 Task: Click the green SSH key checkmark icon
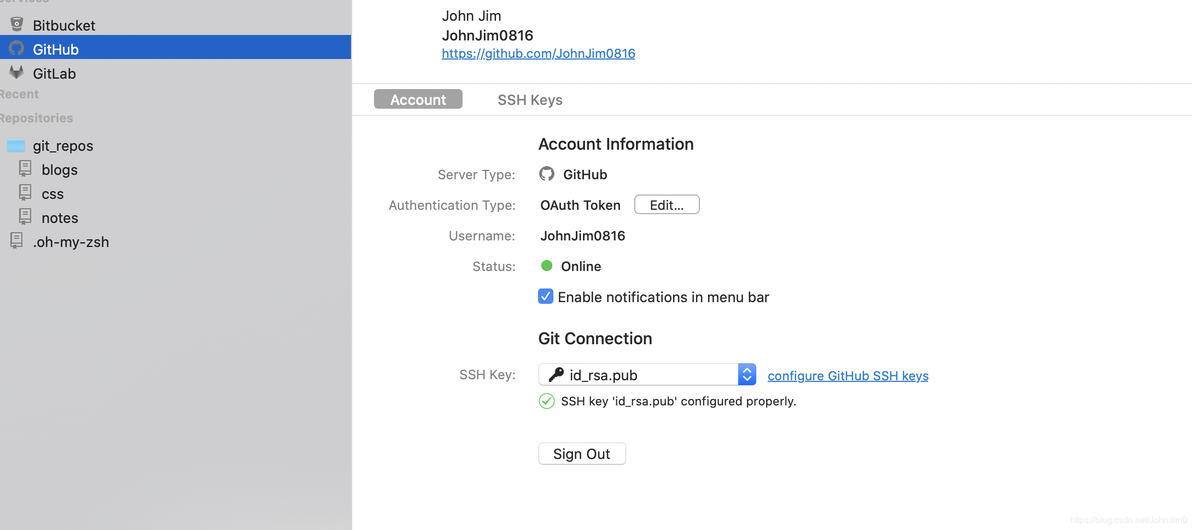(x=547, y=401)
